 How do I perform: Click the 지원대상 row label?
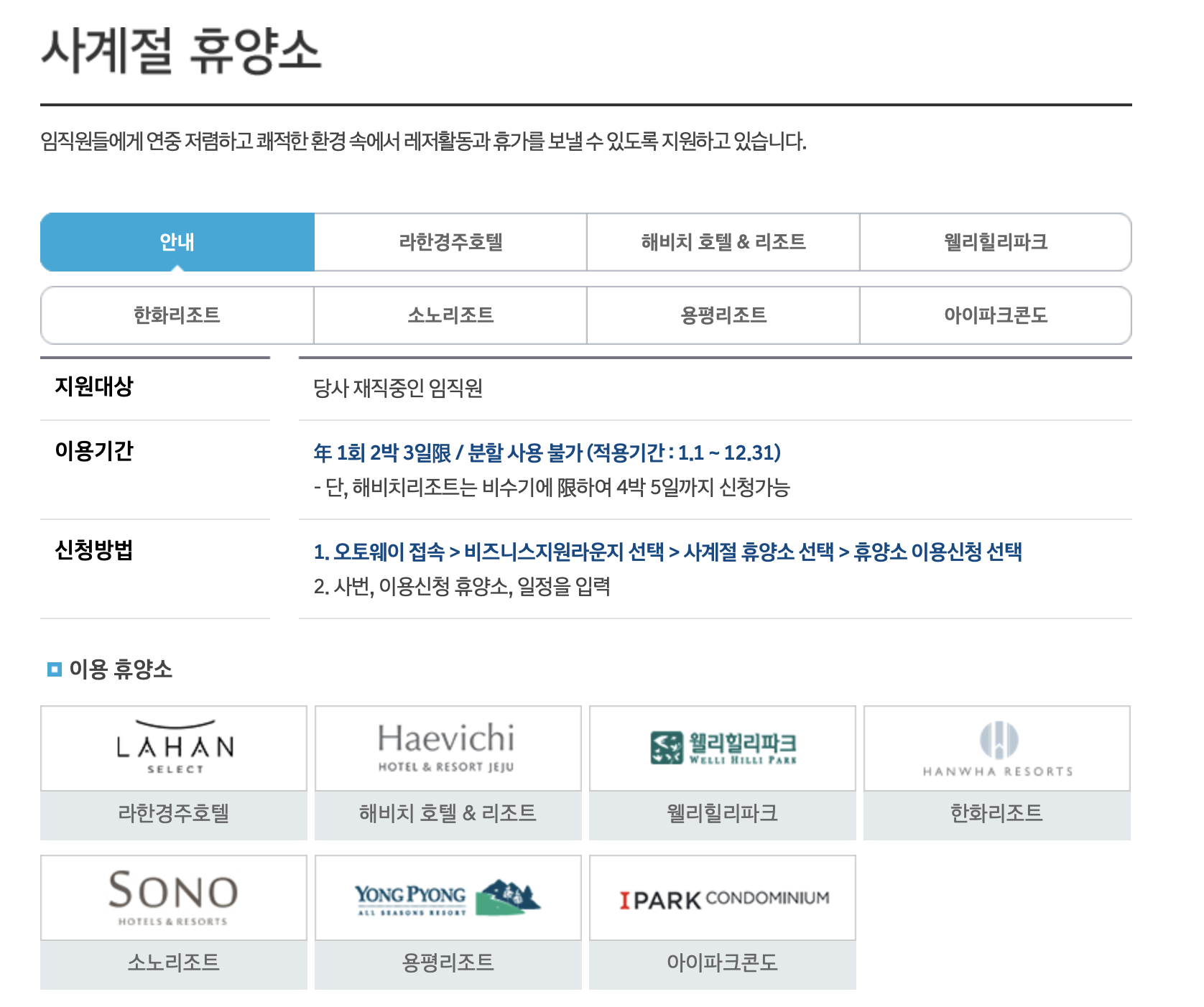(94, 386)
